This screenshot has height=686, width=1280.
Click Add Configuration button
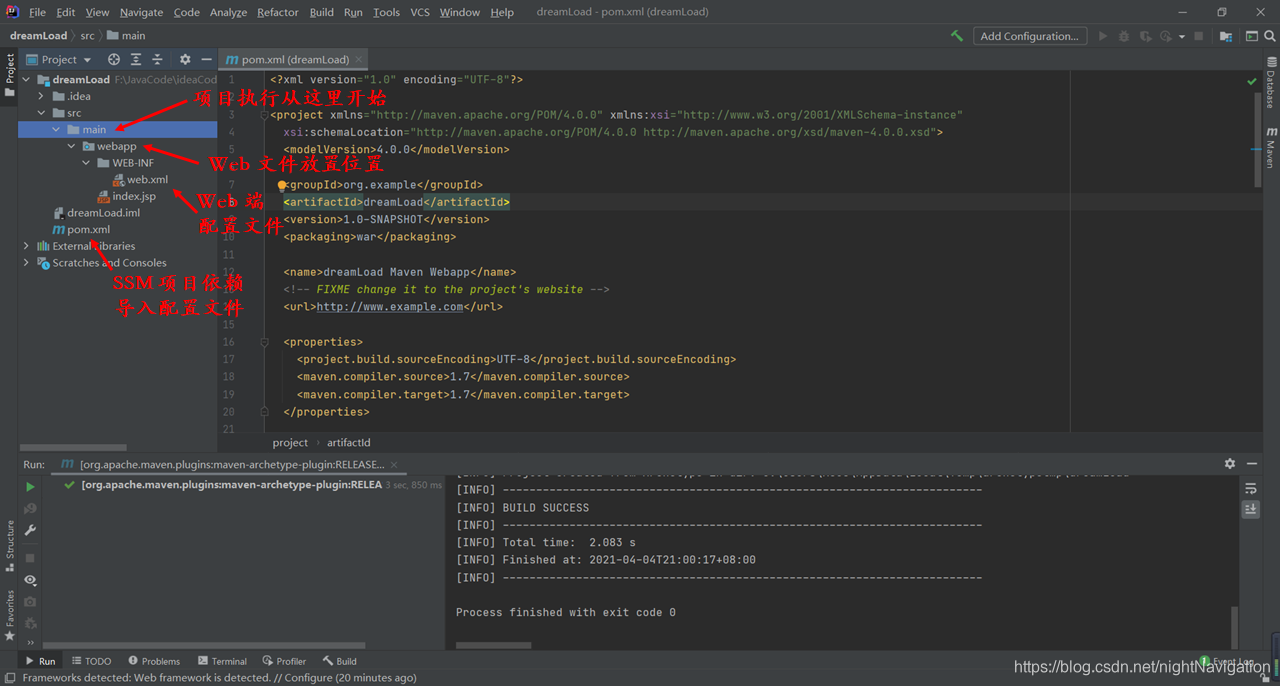point(1029,36)
